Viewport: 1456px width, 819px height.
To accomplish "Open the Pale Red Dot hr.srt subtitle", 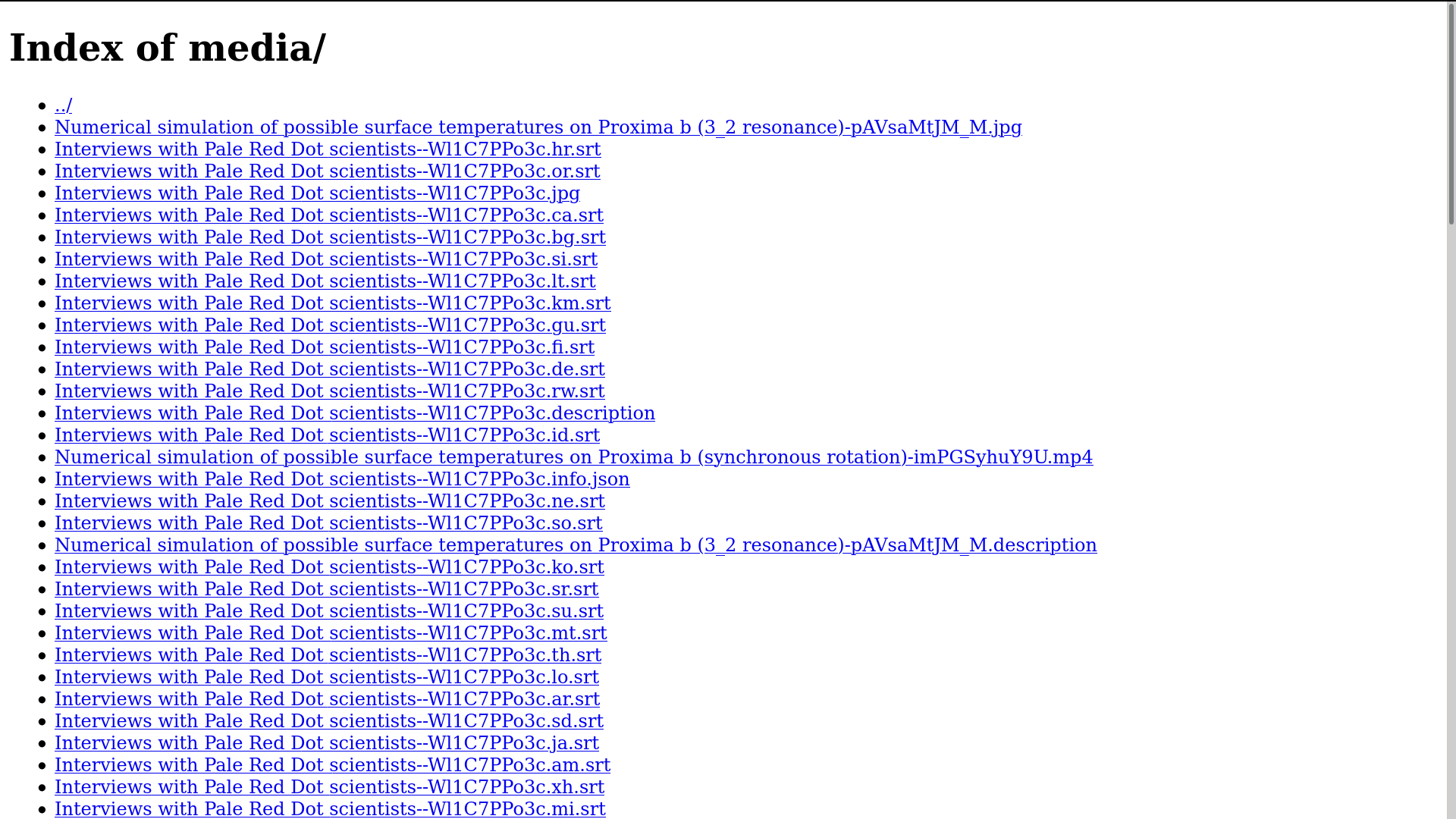I will click(x=328, y=149).
